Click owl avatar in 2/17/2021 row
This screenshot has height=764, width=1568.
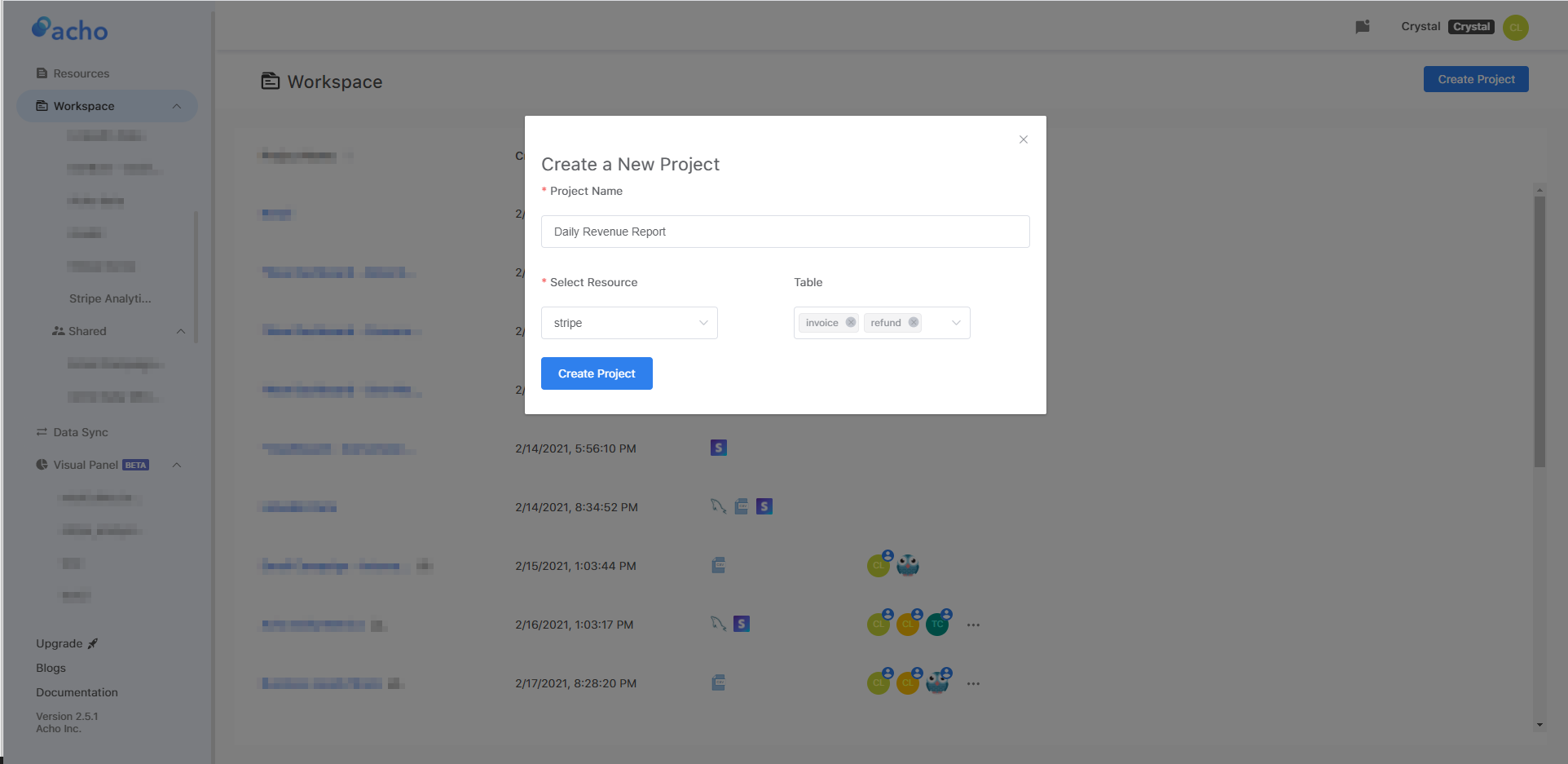tap(937, 682)
